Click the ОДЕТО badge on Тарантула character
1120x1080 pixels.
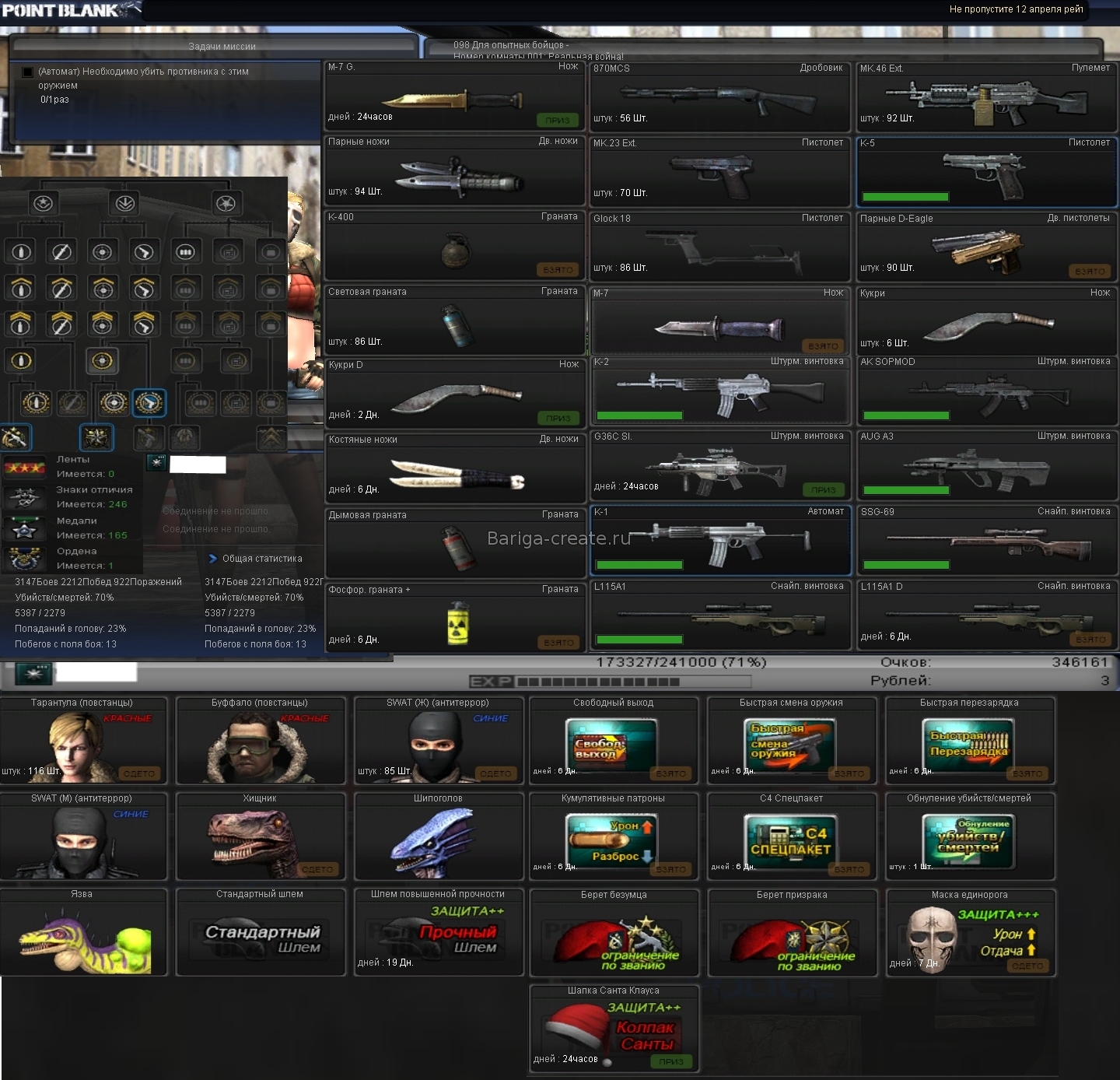[139, 773]
